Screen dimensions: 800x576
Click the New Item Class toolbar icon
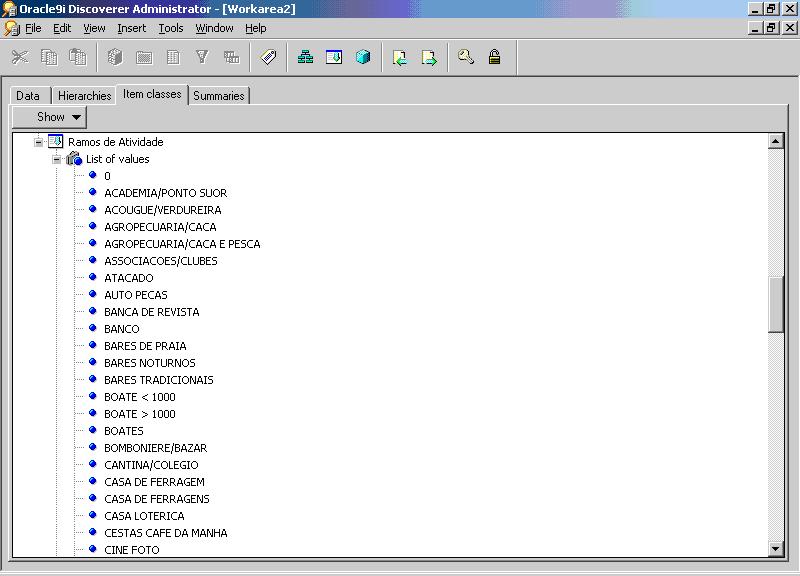point(335,58)
